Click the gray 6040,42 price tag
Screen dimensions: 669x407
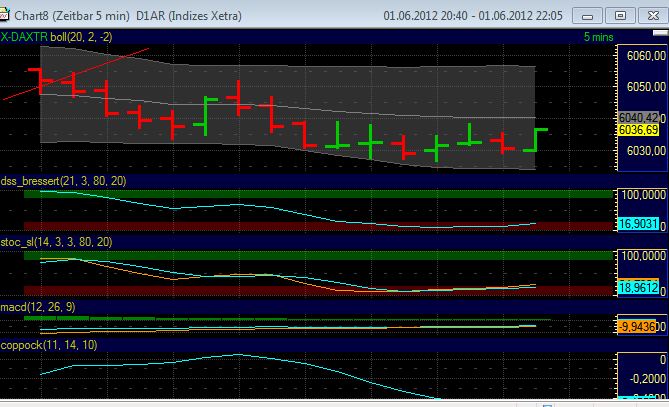638,117
